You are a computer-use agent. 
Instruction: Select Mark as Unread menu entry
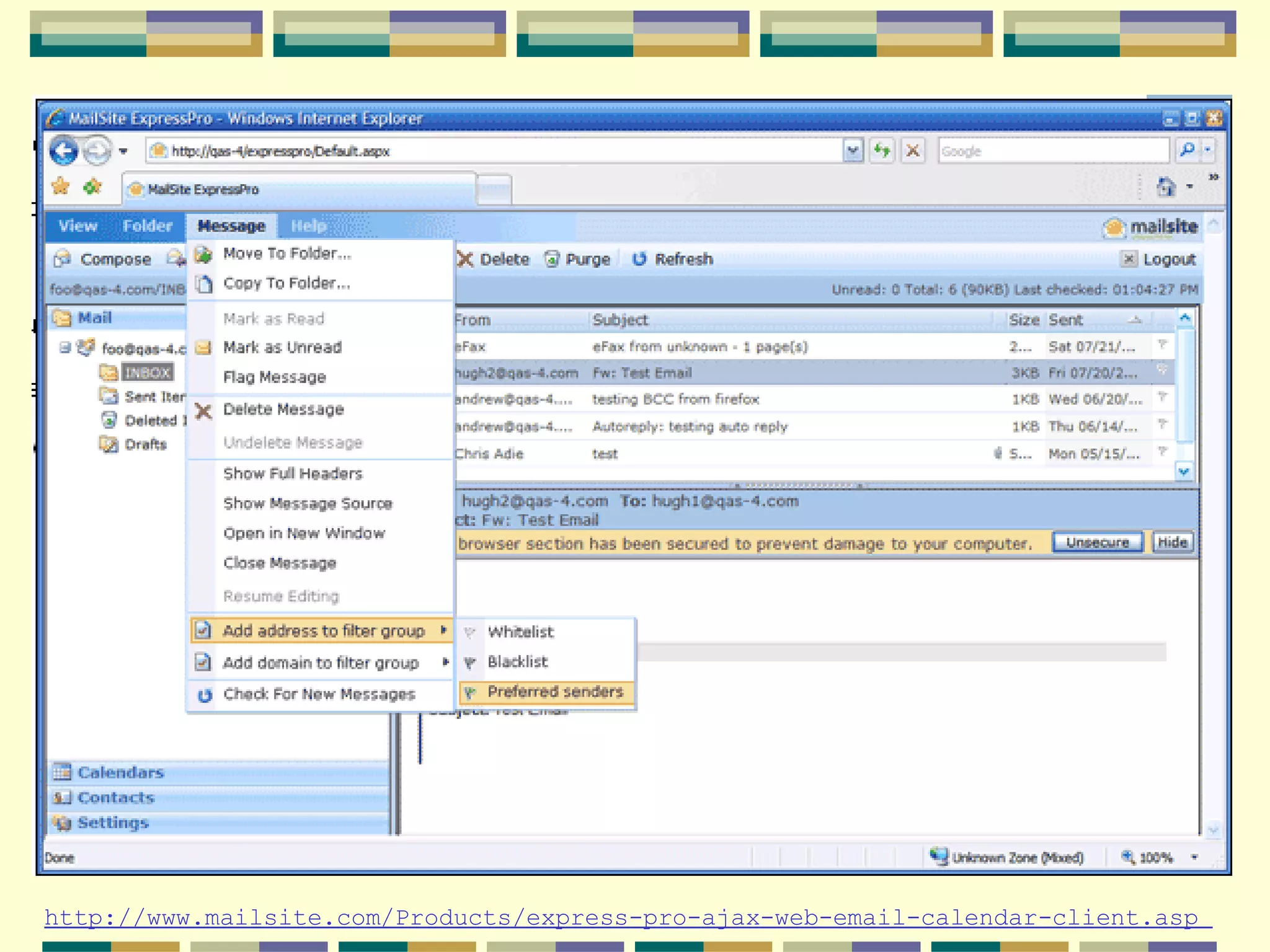320,347
